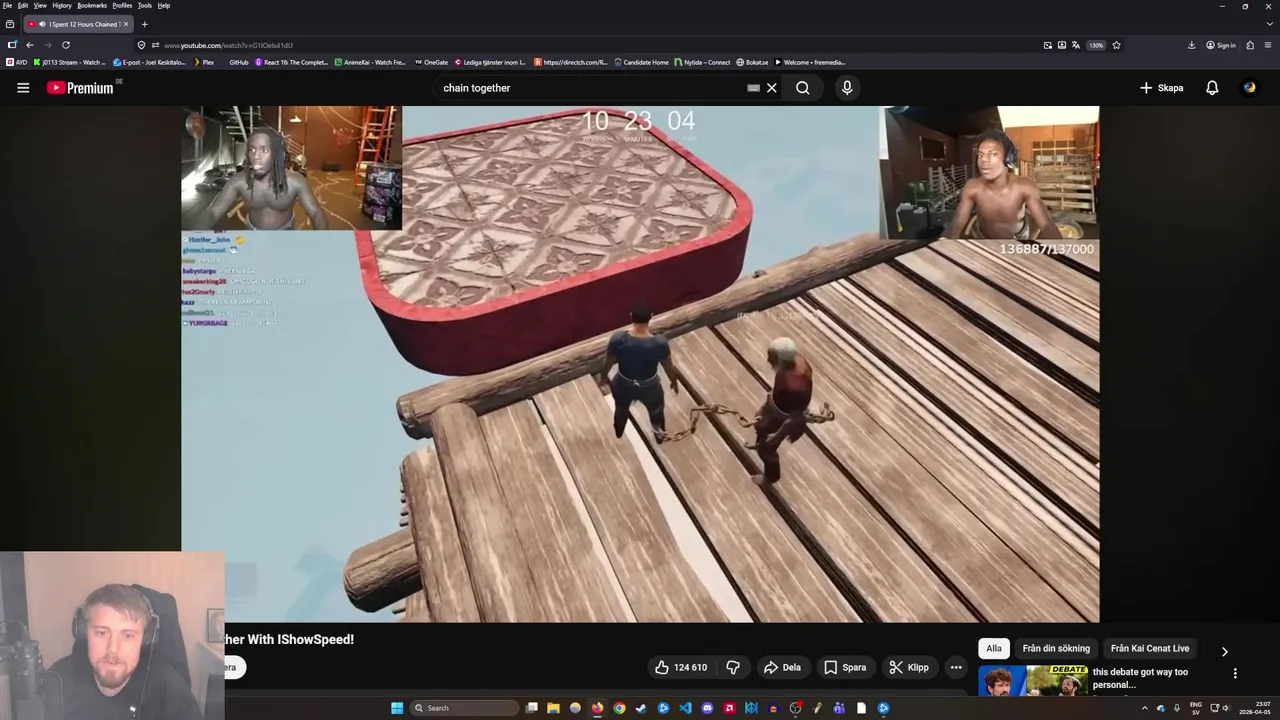Open options for the debate video suggestion

click(x=1235, y=674)
